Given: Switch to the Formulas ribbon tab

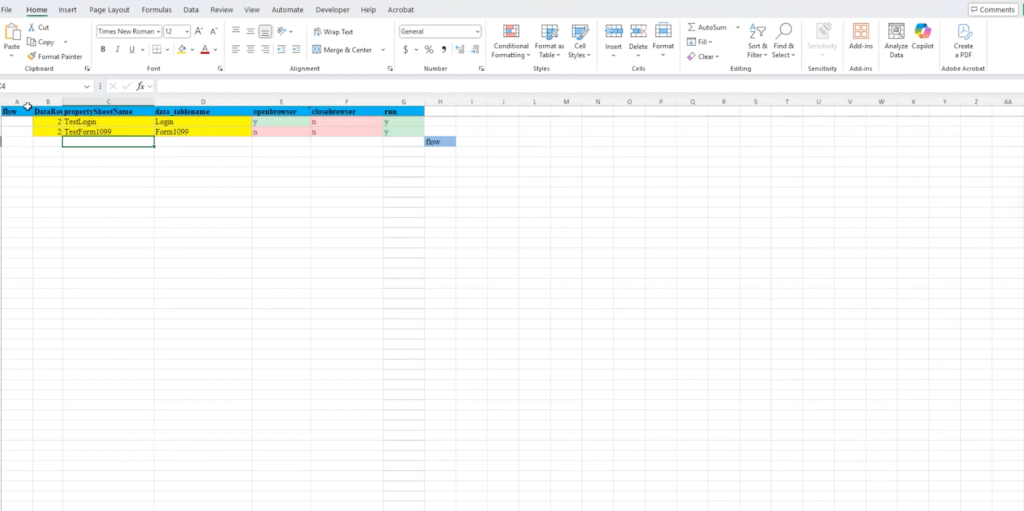Looking at the screenshot, I should coord(156,9).
